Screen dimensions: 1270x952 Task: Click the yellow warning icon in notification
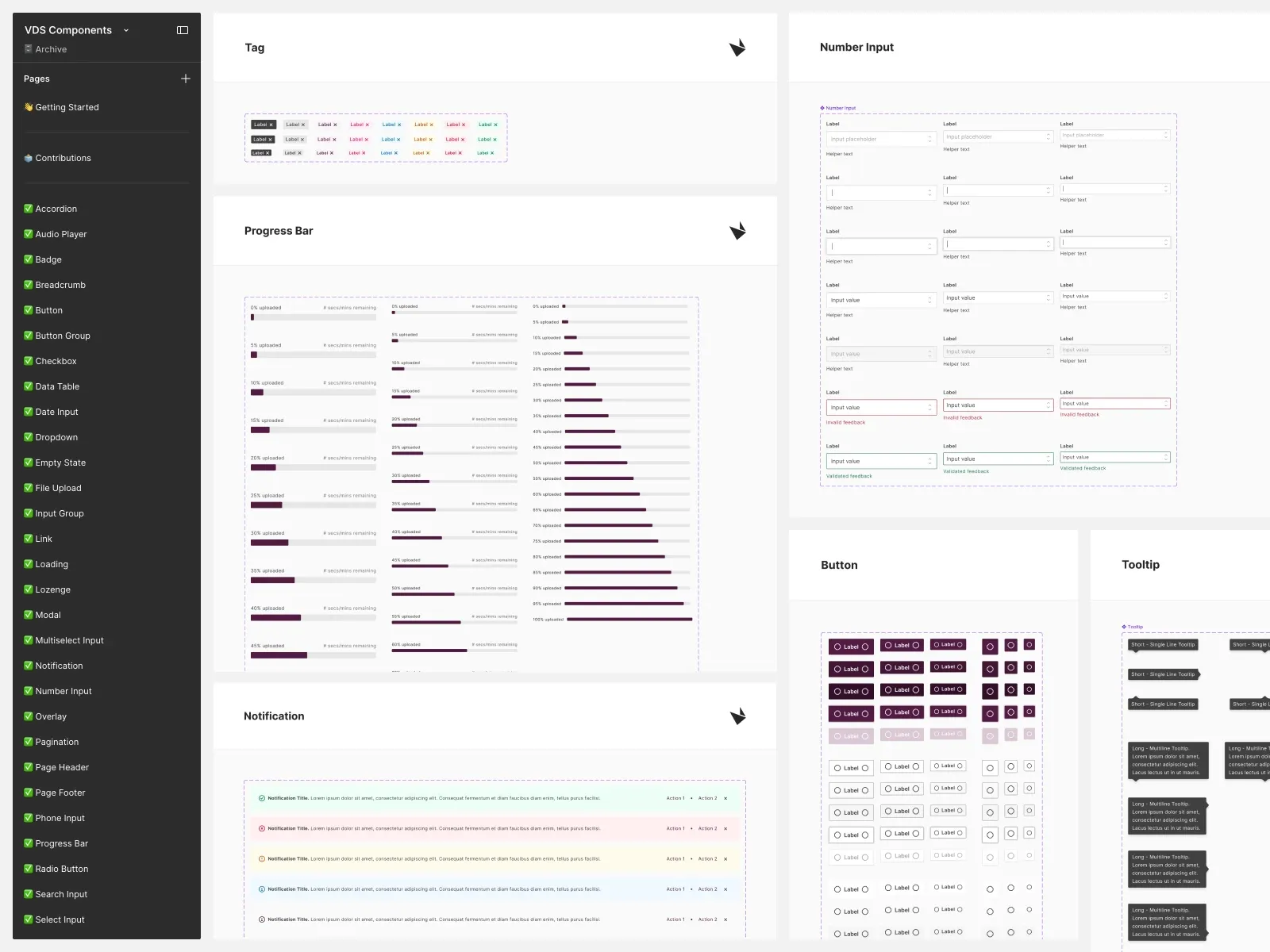pos(262,858)
